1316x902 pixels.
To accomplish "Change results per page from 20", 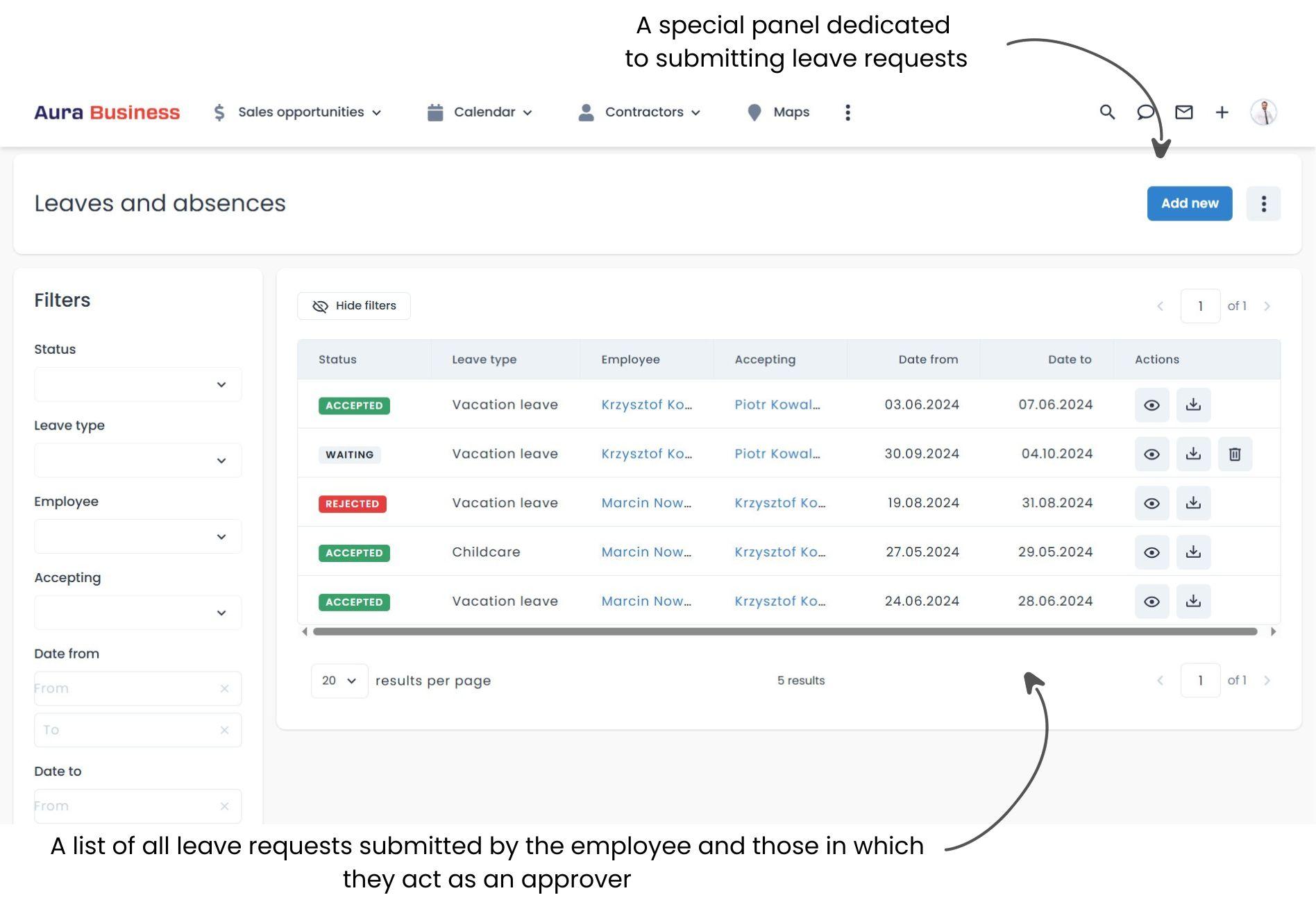I will (x=338, y=681).
